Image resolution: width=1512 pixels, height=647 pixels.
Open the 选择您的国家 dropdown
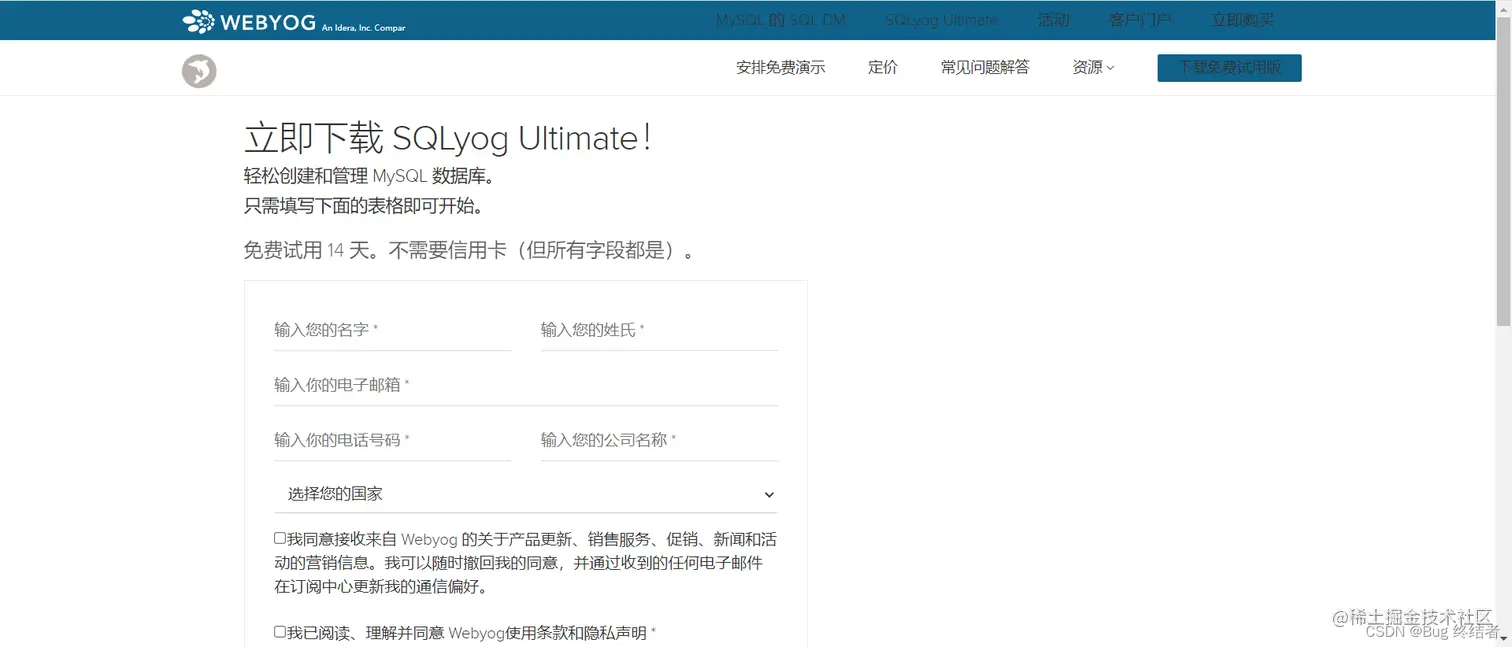526,494
